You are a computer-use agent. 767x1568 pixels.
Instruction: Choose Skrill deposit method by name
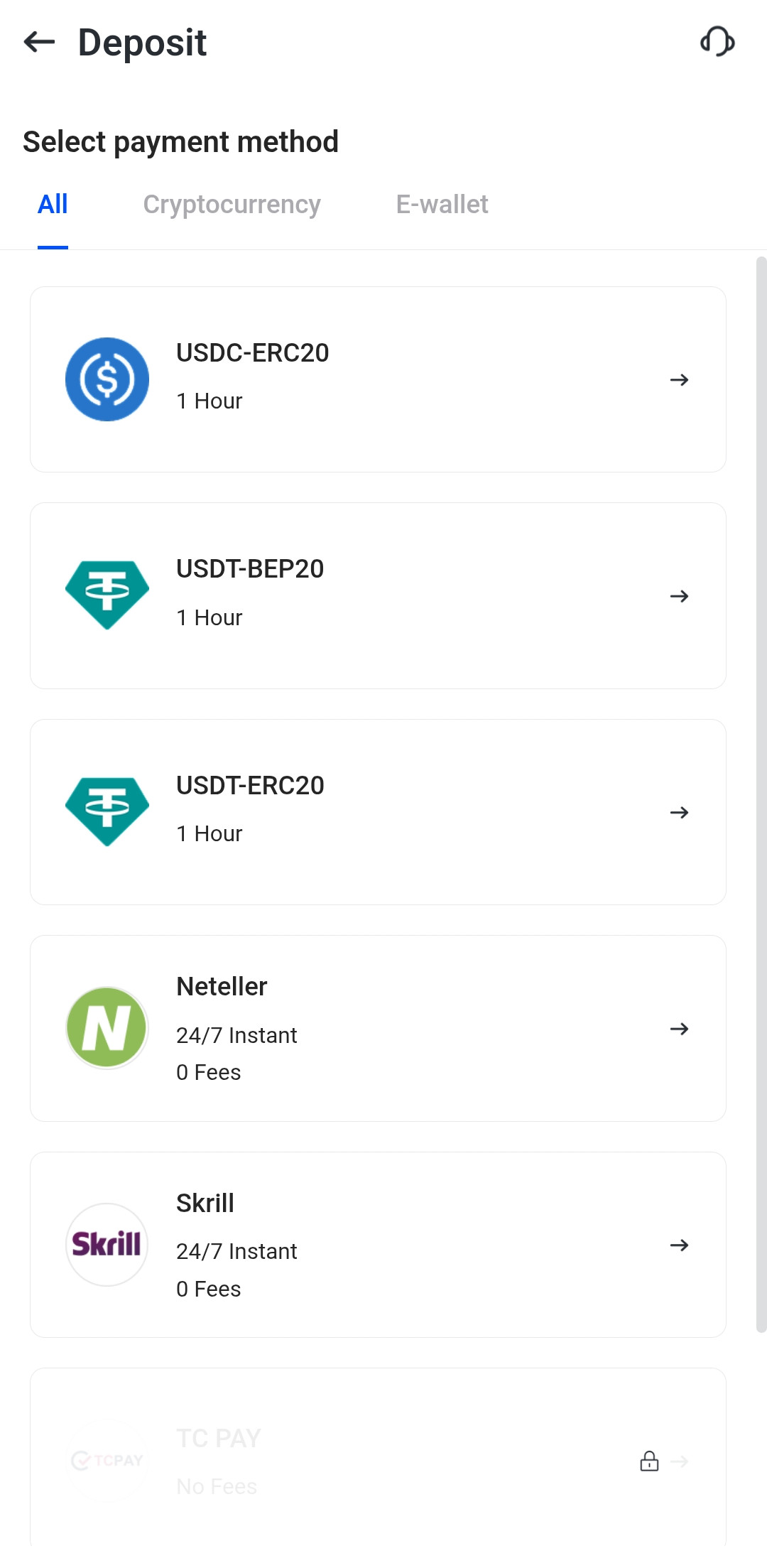click(x=205, y=1204)
